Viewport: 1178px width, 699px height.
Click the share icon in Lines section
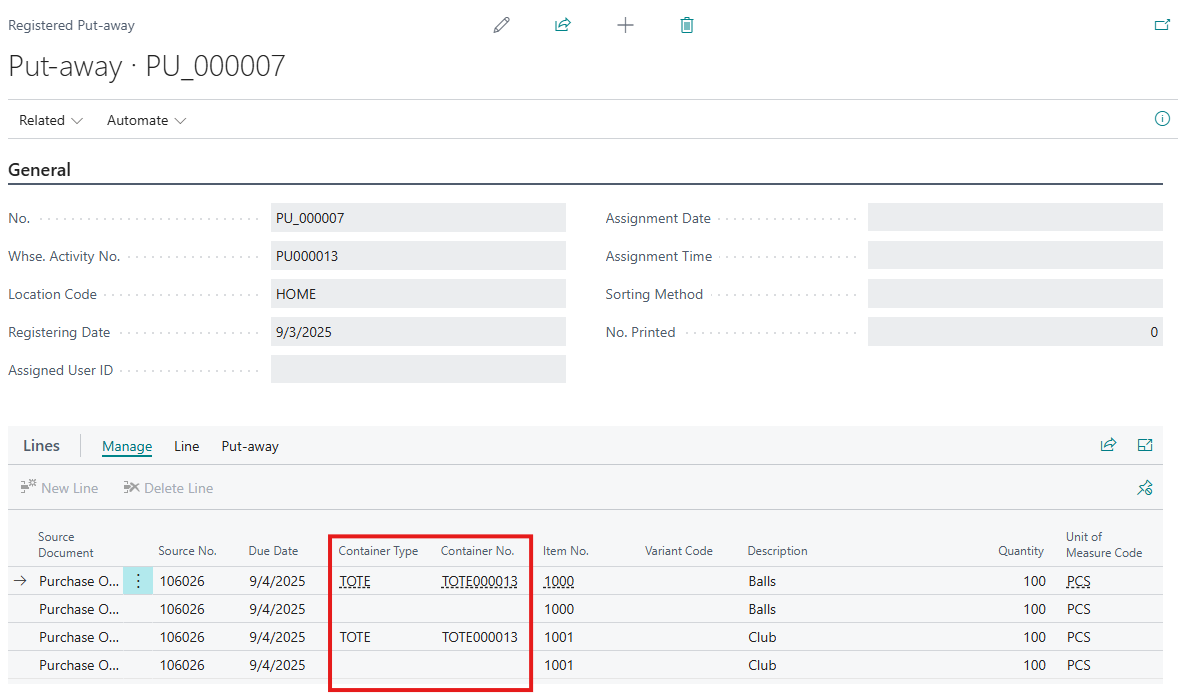pyautogui.click(x=1108, y=445)
